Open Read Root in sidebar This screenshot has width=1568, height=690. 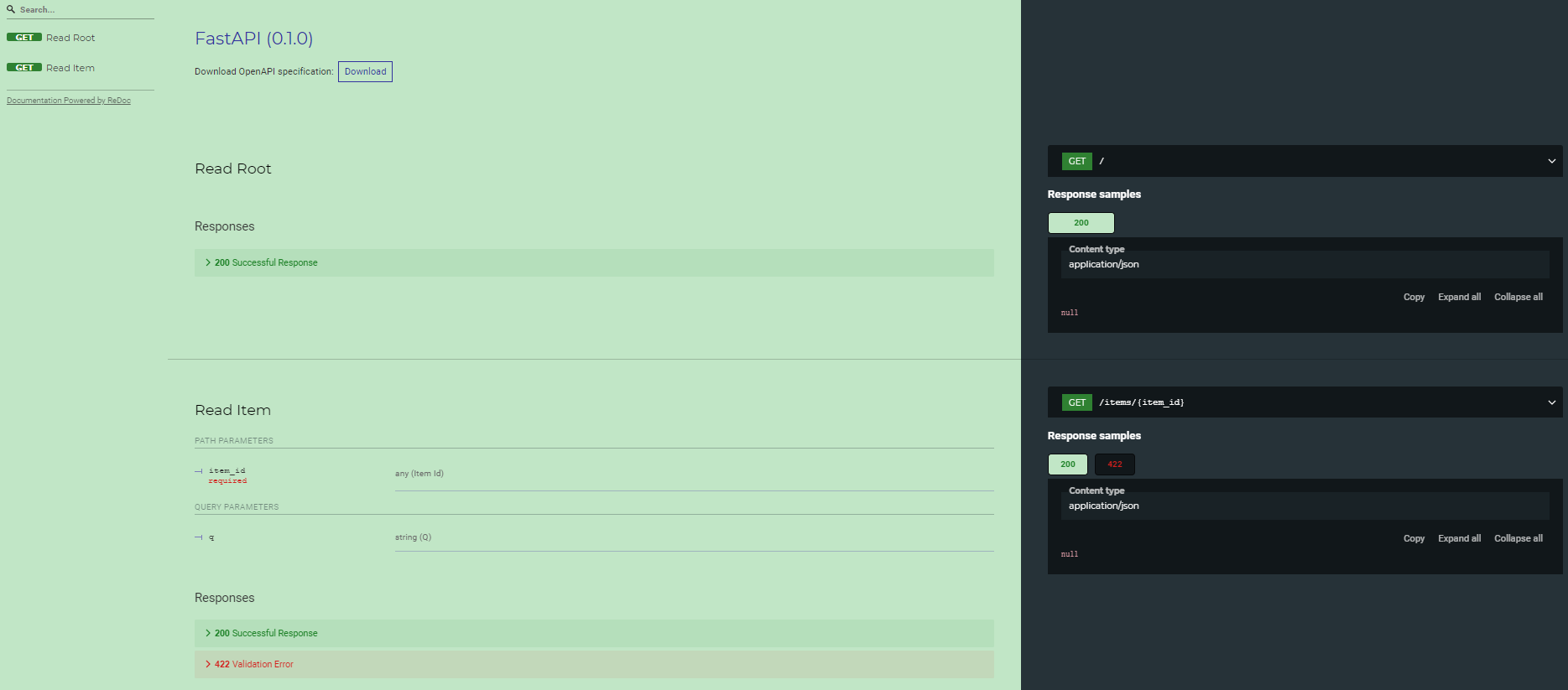[70, 38]
